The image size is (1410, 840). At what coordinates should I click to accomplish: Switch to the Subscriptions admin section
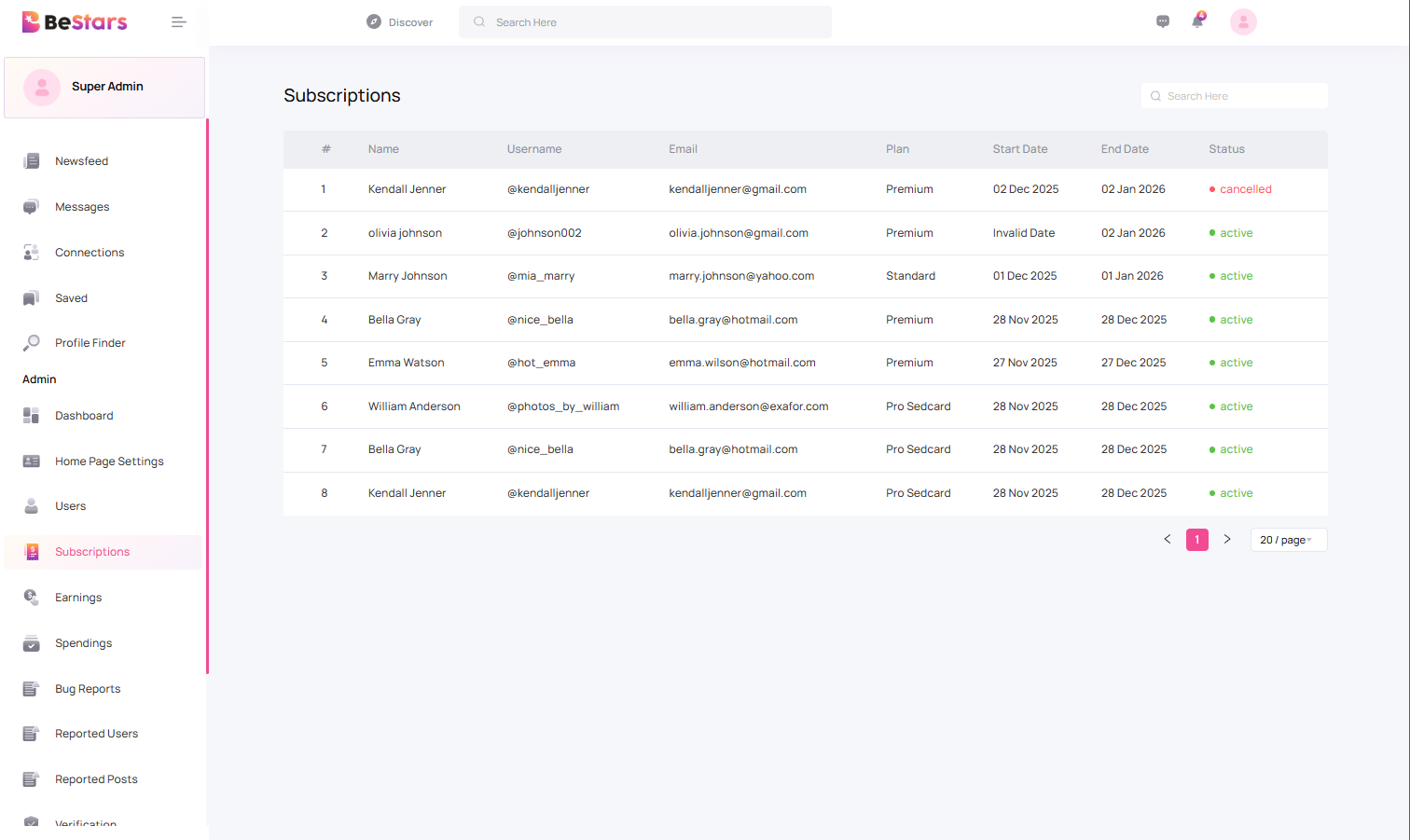(x=90, y=551)
